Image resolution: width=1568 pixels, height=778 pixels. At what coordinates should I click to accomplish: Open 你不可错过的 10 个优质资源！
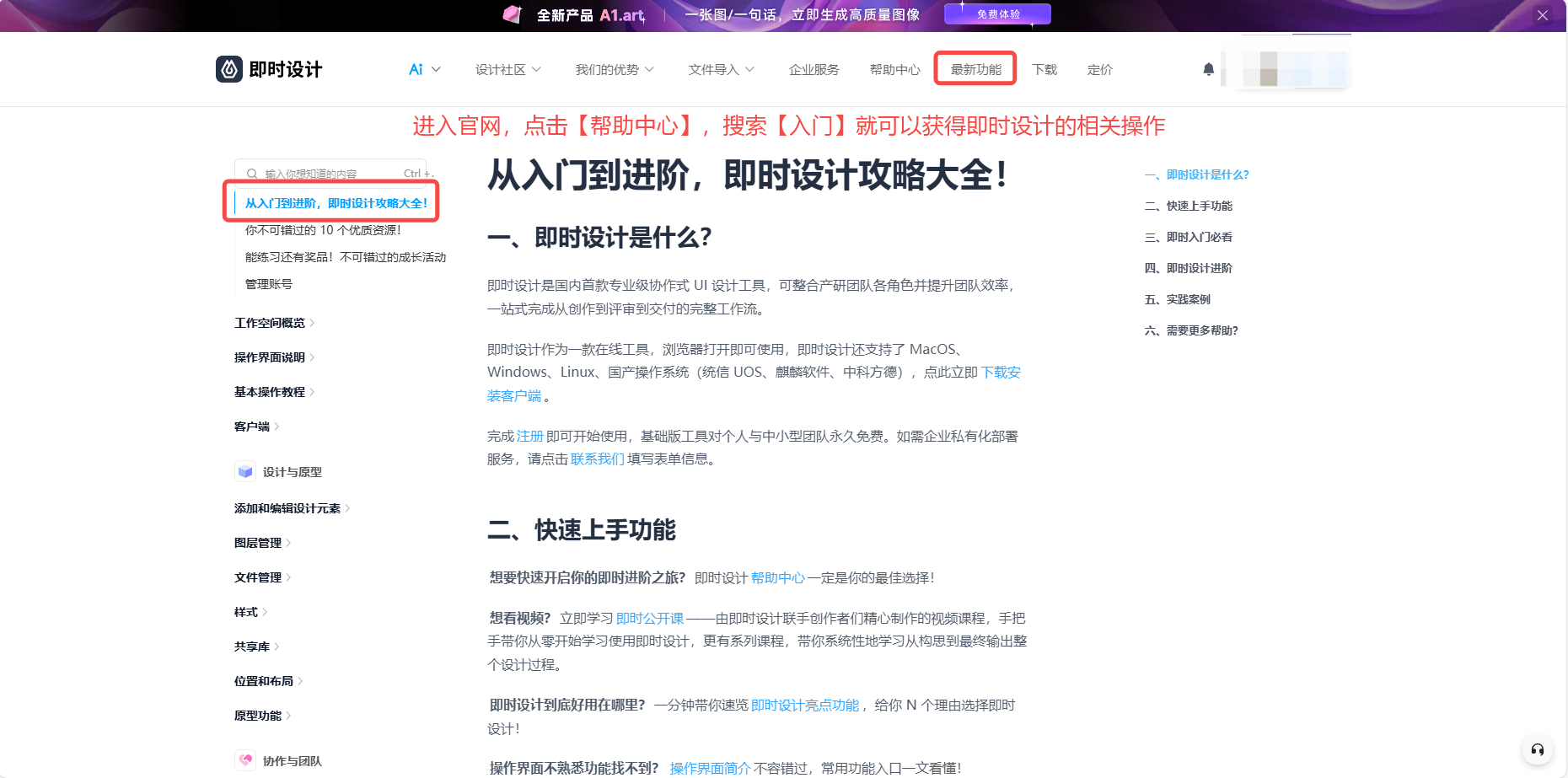323,230
